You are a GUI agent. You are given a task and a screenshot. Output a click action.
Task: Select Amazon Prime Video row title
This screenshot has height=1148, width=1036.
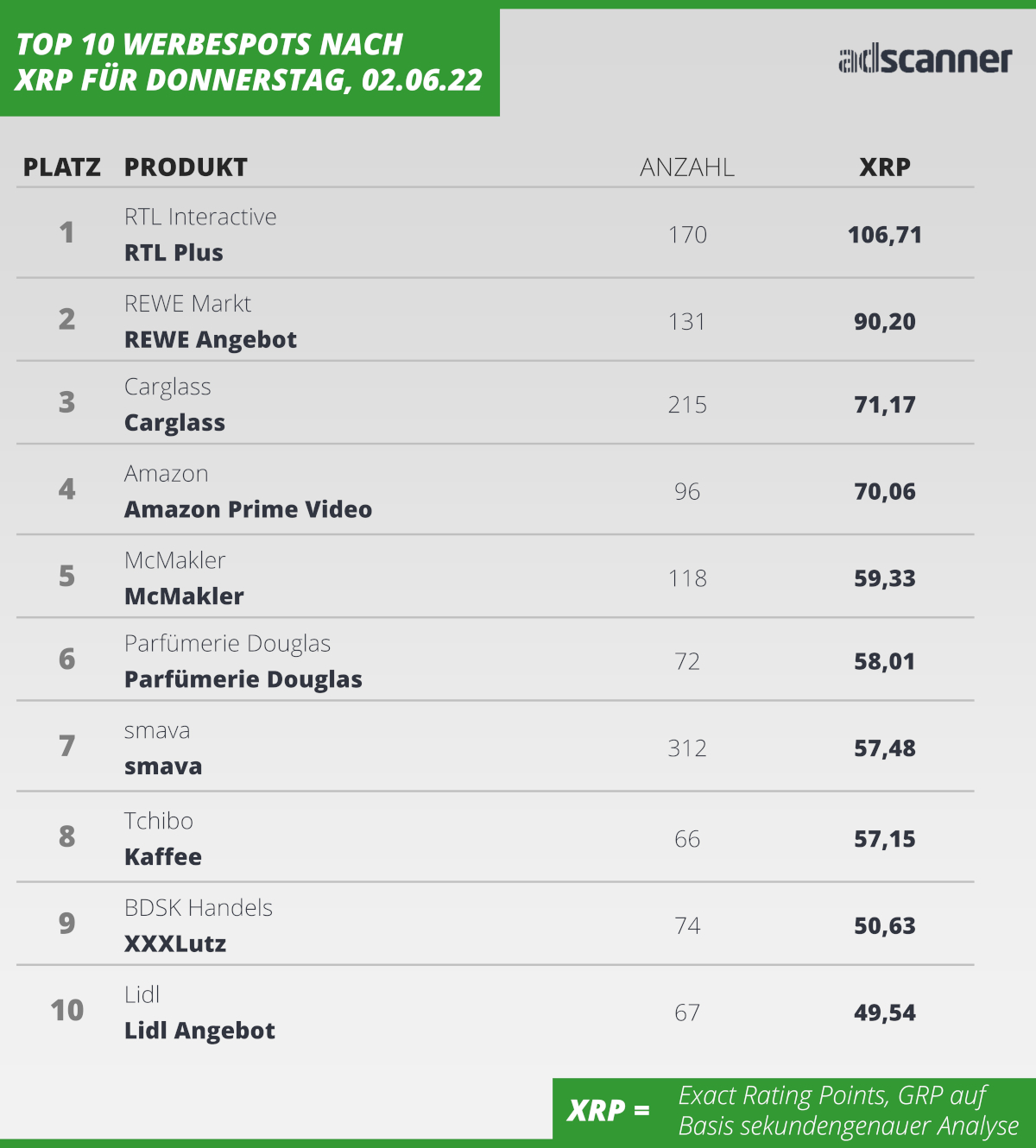(249, 509)
